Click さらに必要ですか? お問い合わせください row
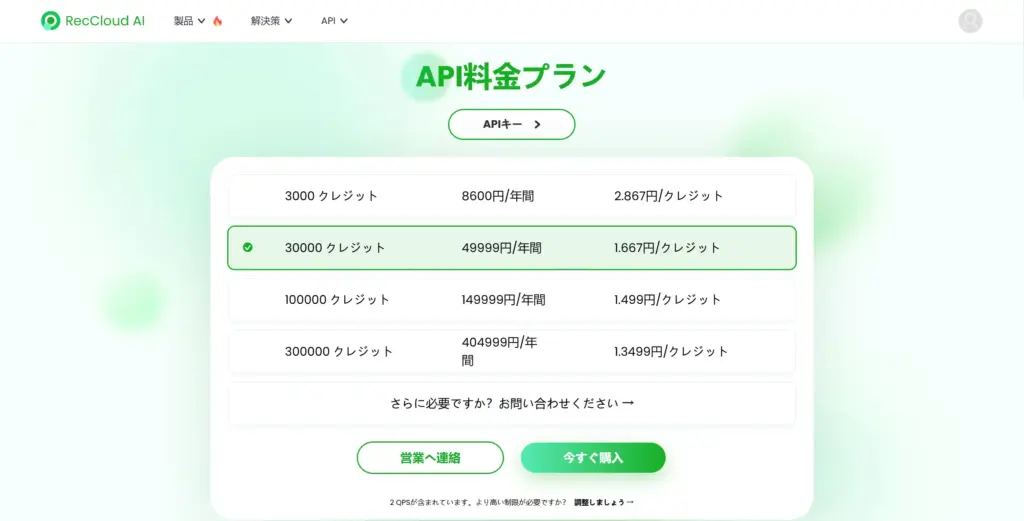Image resolution: width=1024 pixels, height=521 pixels. point(512,404)
